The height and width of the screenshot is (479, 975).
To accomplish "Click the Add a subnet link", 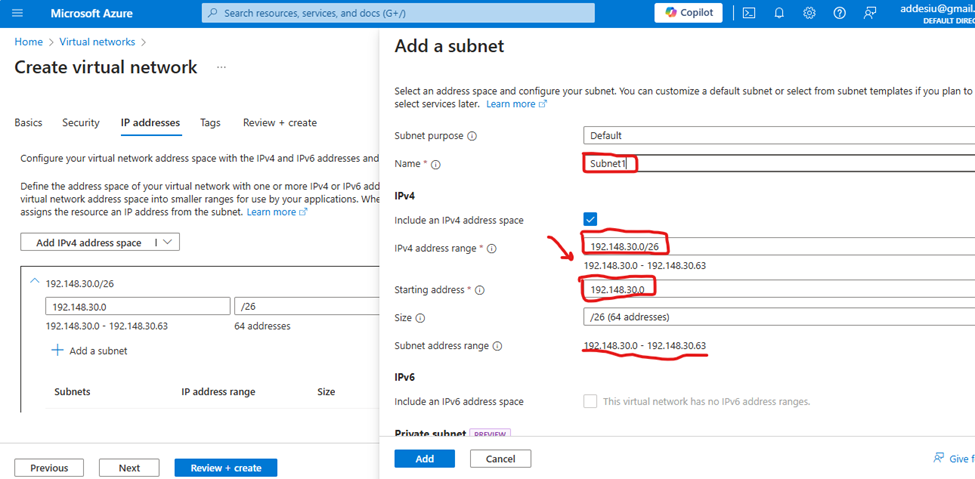I will pyautogui.click(x=97, y=351).
